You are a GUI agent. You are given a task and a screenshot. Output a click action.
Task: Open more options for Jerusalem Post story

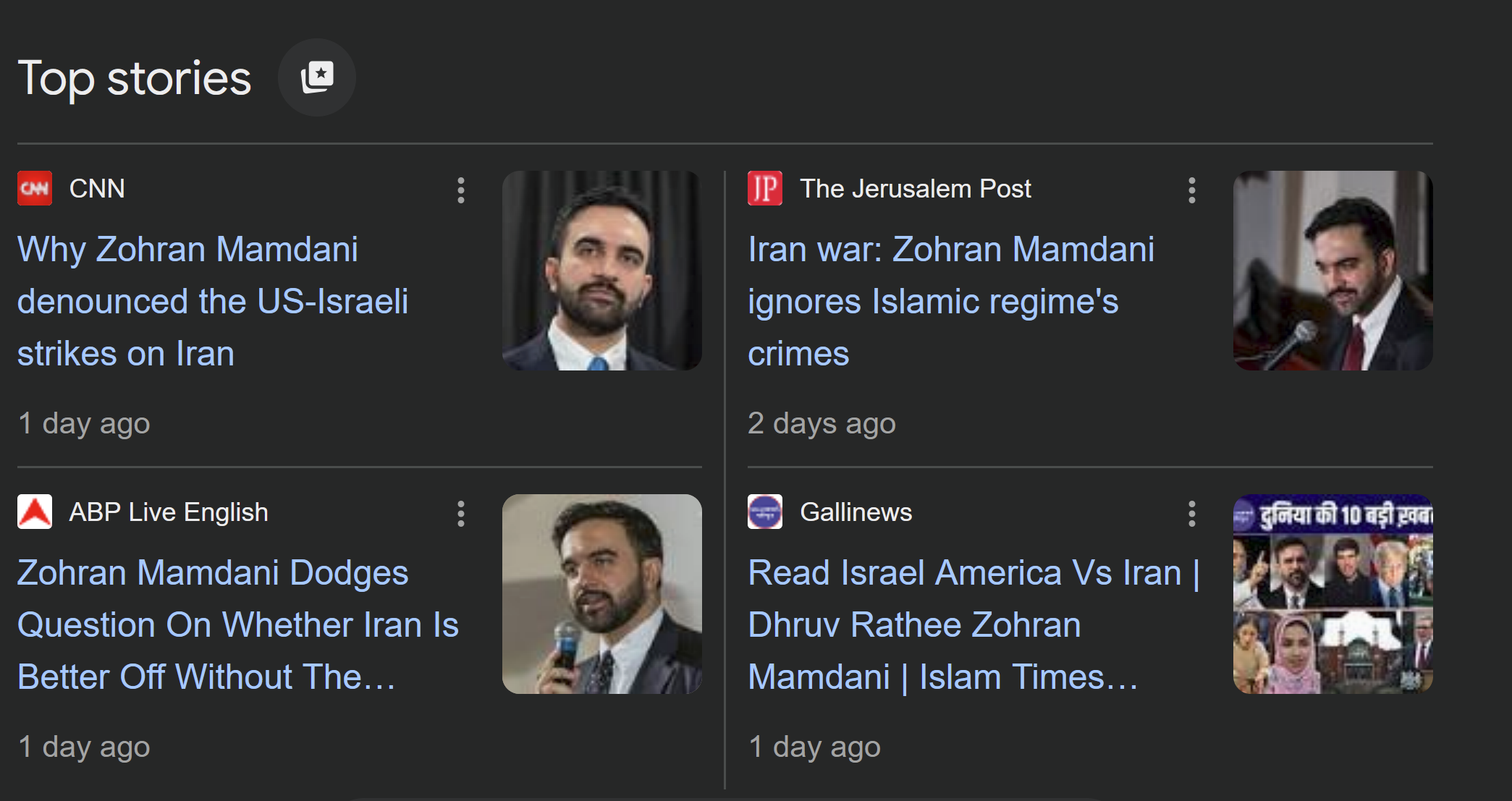tap(1191, 190)
